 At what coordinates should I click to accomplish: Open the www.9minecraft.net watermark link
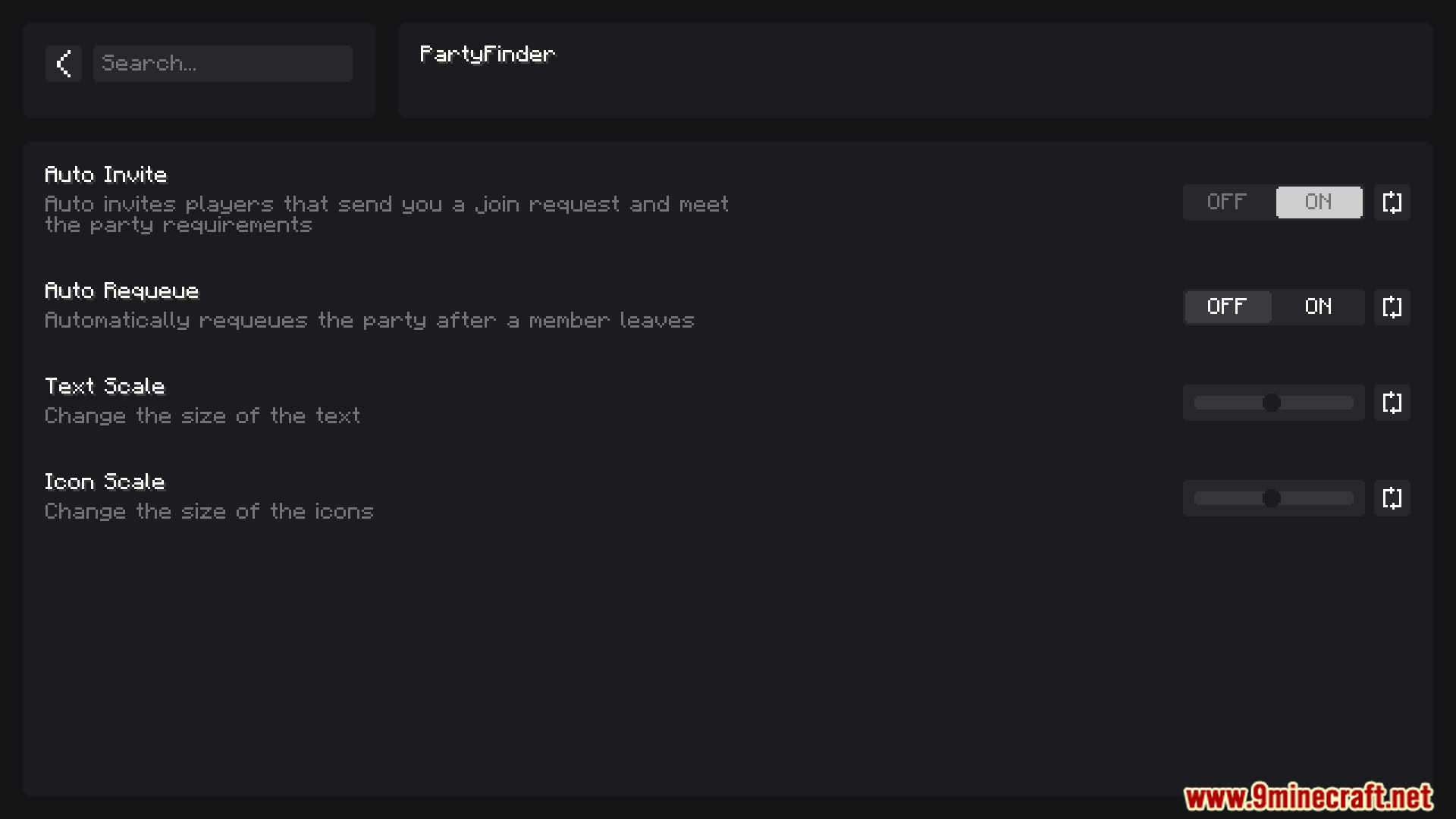click(1308, 797)
